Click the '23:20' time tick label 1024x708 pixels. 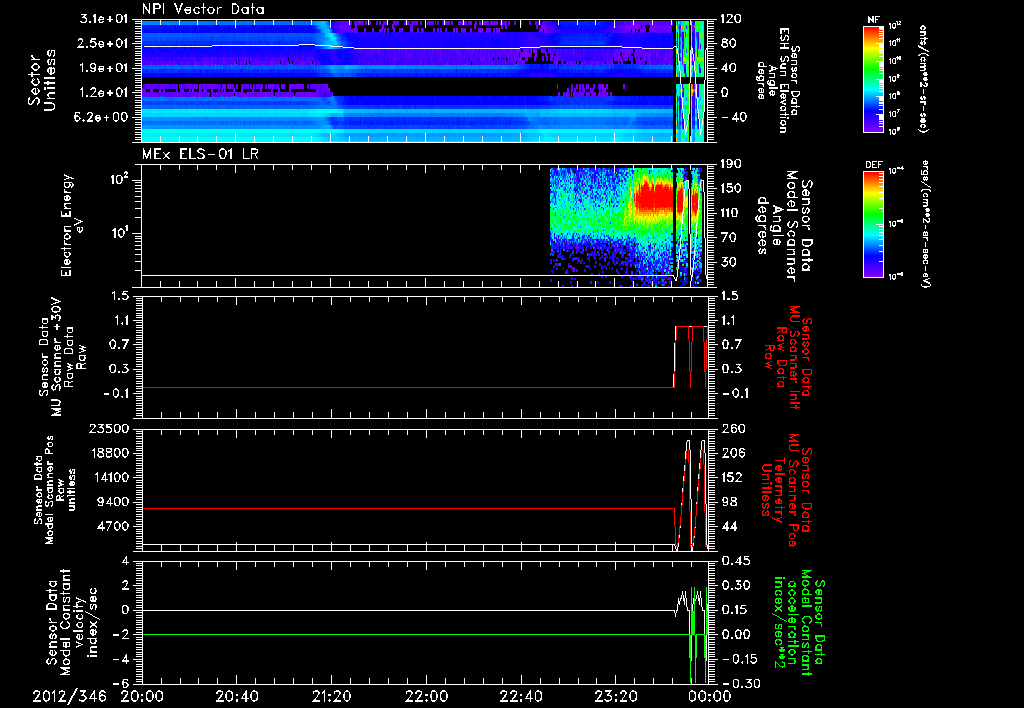coord(615,697)
